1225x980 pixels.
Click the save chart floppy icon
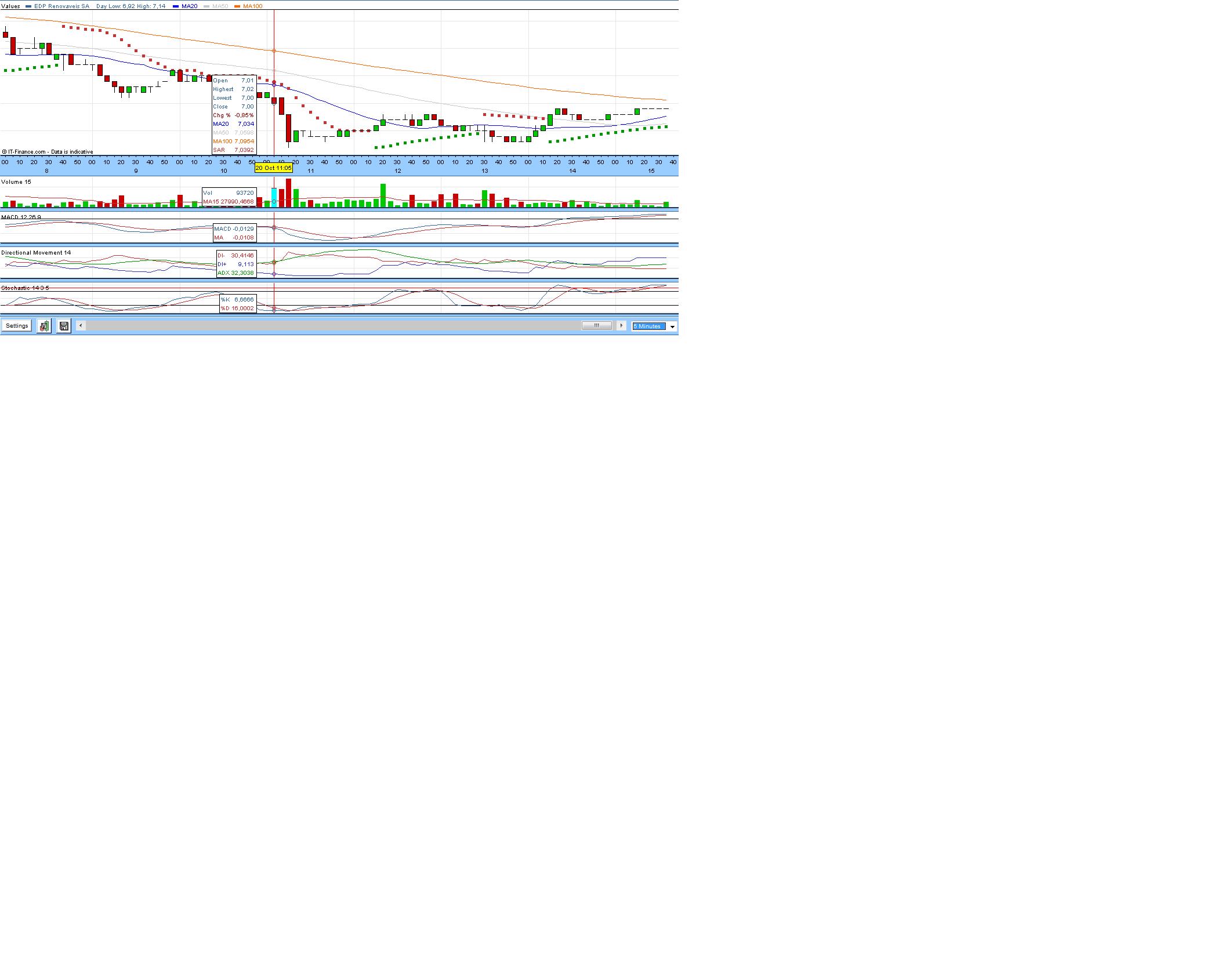point(64,326)
